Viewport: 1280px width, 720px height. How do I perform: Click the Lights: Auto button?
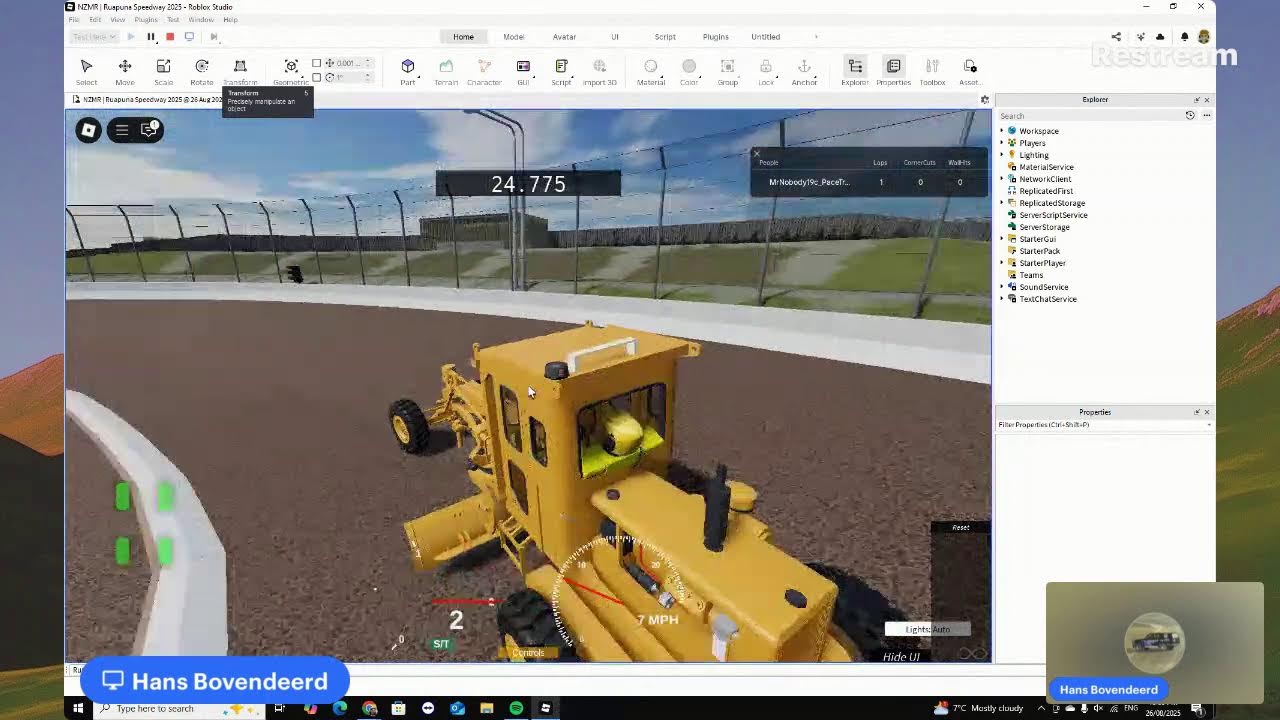click(x=927, y=629)
